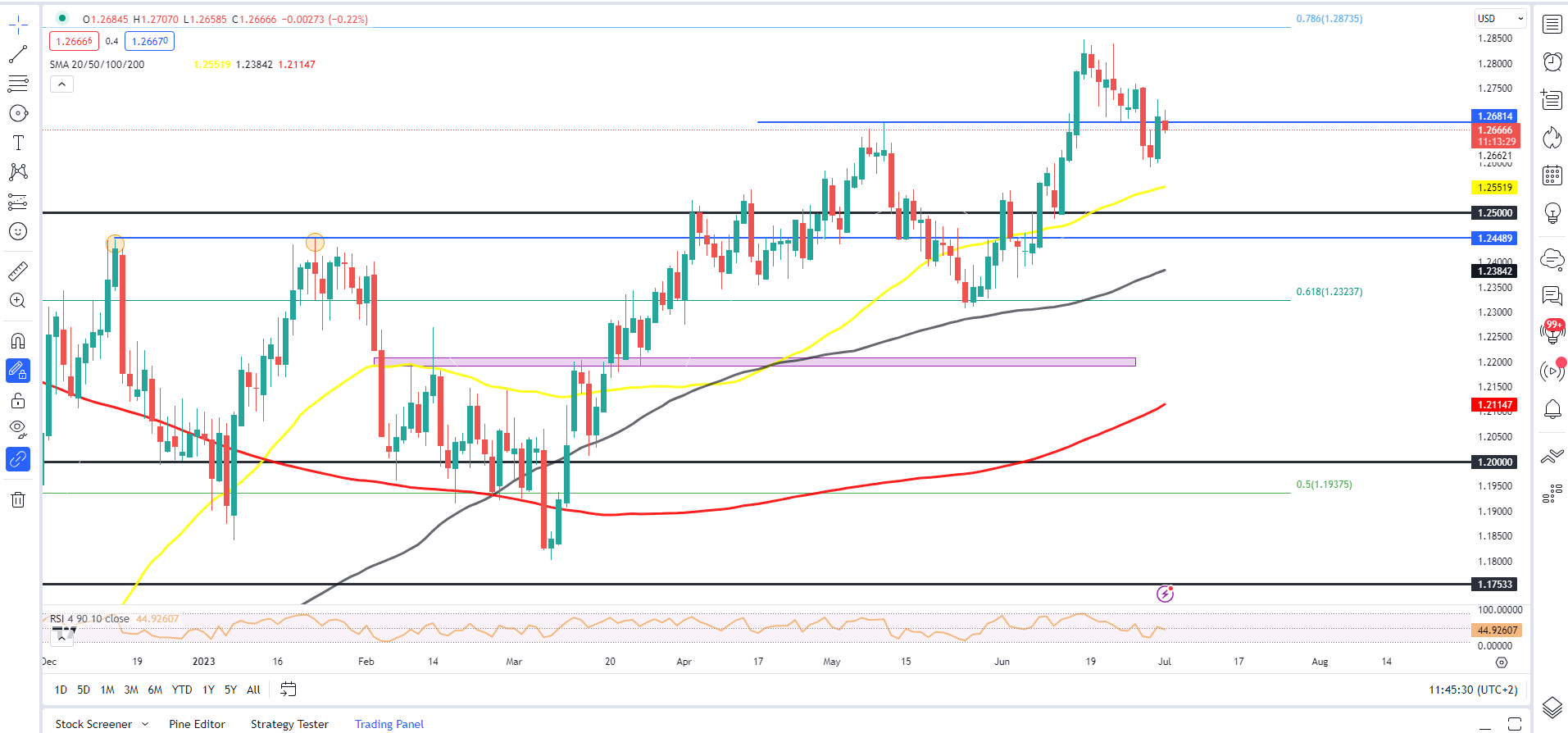Remove all drawings with the trash icon
The width and height of the screenshot is (1568, 733).
pos(18,499)
